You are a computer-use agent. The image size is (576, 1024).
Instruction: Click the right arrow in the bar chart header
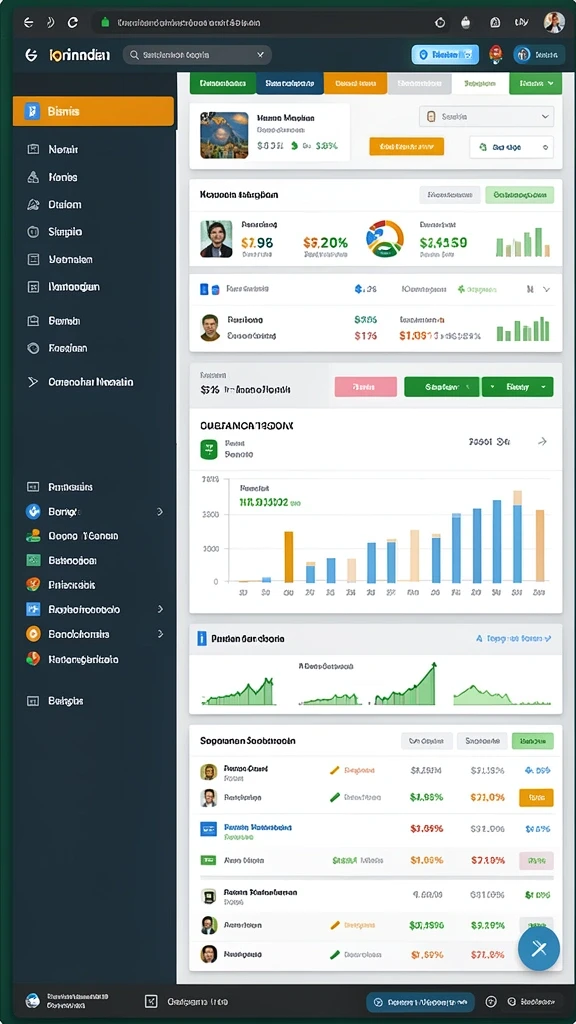click(542, 441)
